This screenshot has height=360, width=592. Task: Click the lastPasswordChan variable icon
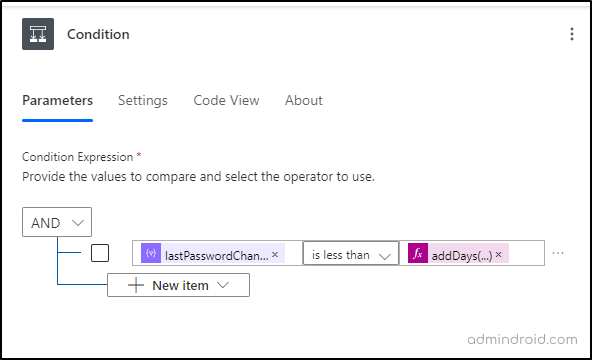pos(151,253)
